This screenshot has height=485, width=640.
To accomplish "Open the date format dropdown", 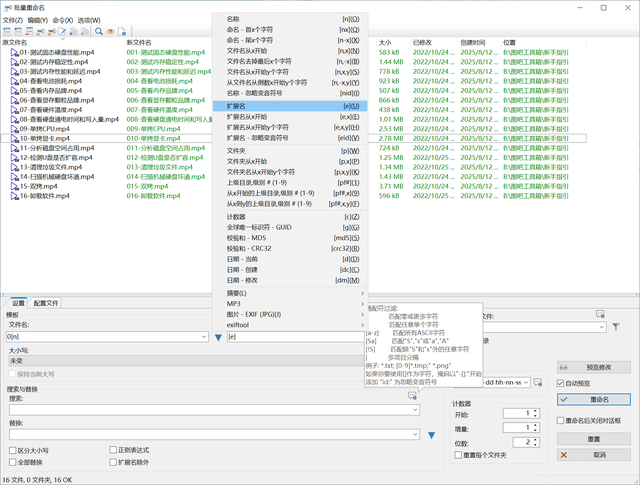I will tap(526, 383).
